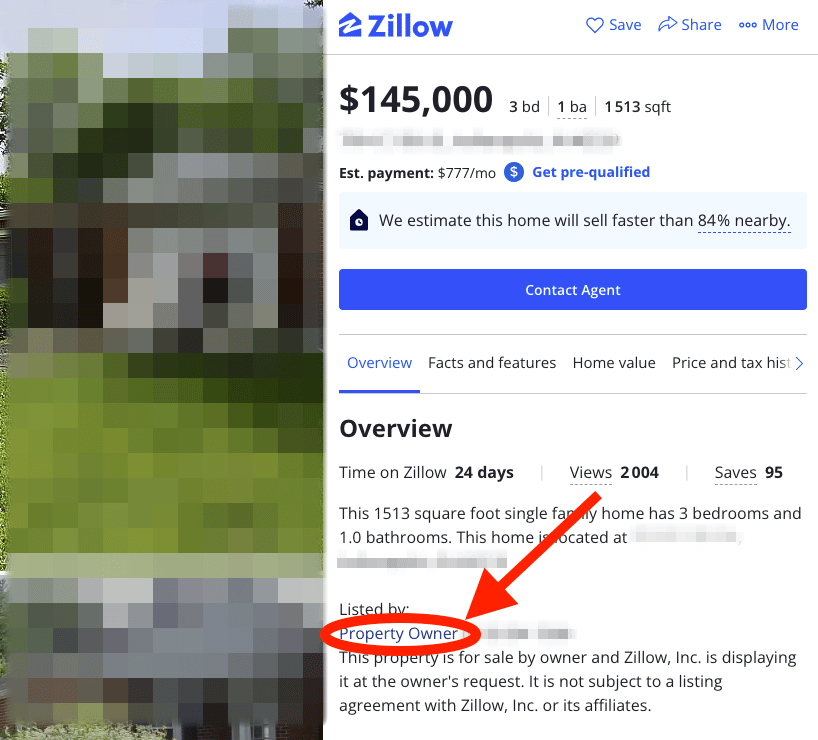This screenshot has height=740, width=818.
Task: Open Get pre-qualified link
Action: coord(591,172)
